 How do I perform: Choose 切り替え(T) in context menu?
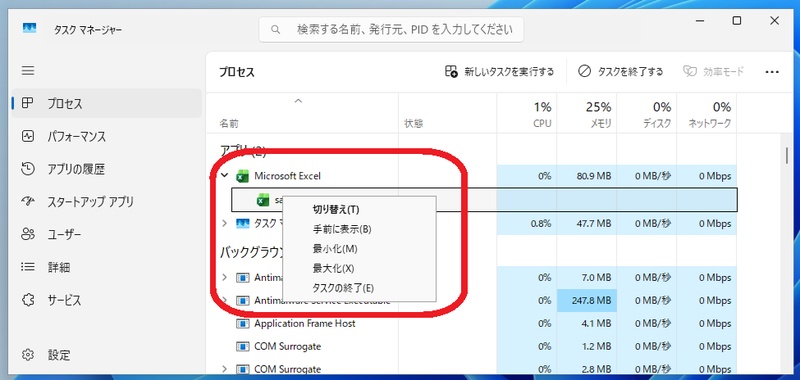[x=359, y=209]
